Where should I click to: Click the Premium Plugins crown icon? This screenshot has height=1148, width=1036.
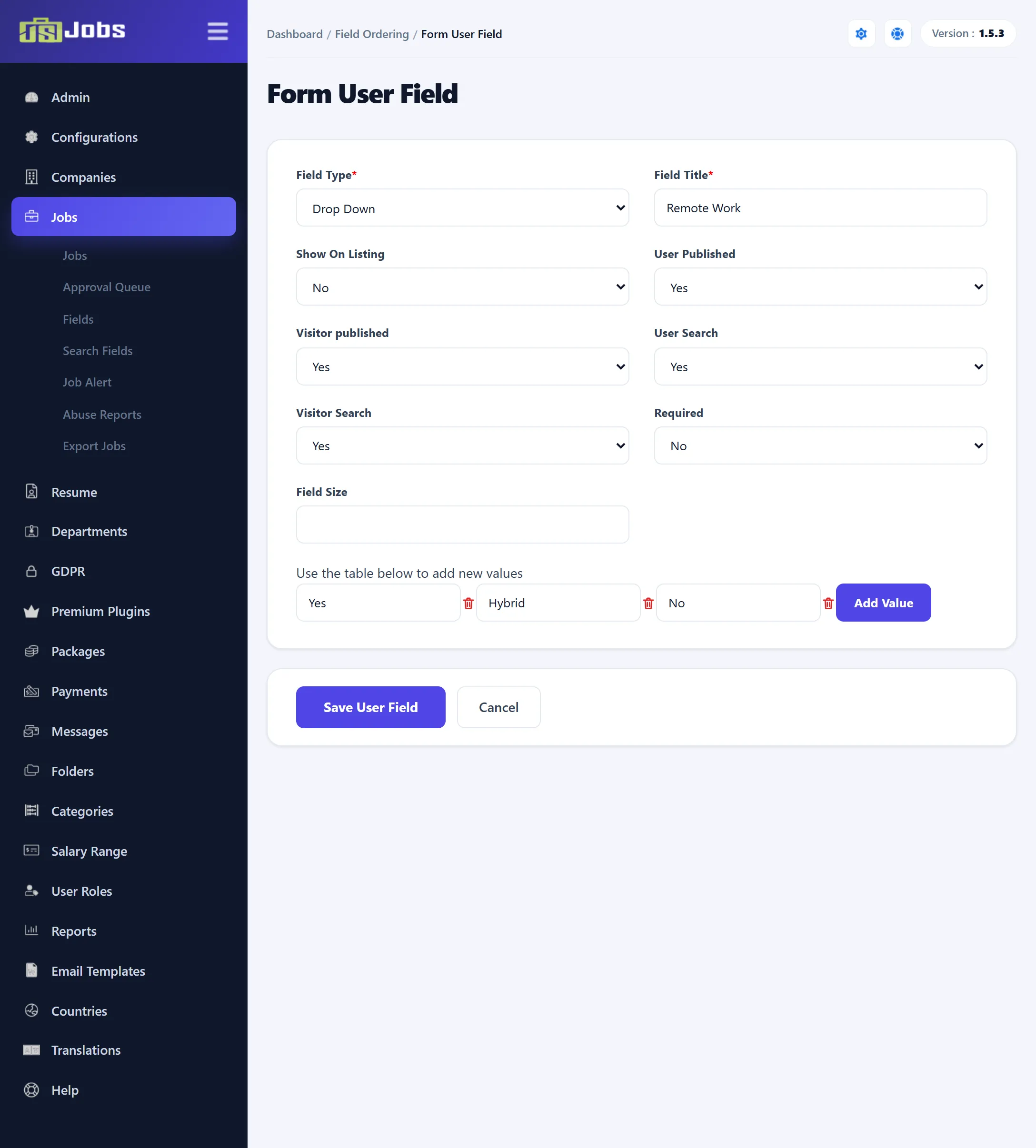[x=32, y=611]
